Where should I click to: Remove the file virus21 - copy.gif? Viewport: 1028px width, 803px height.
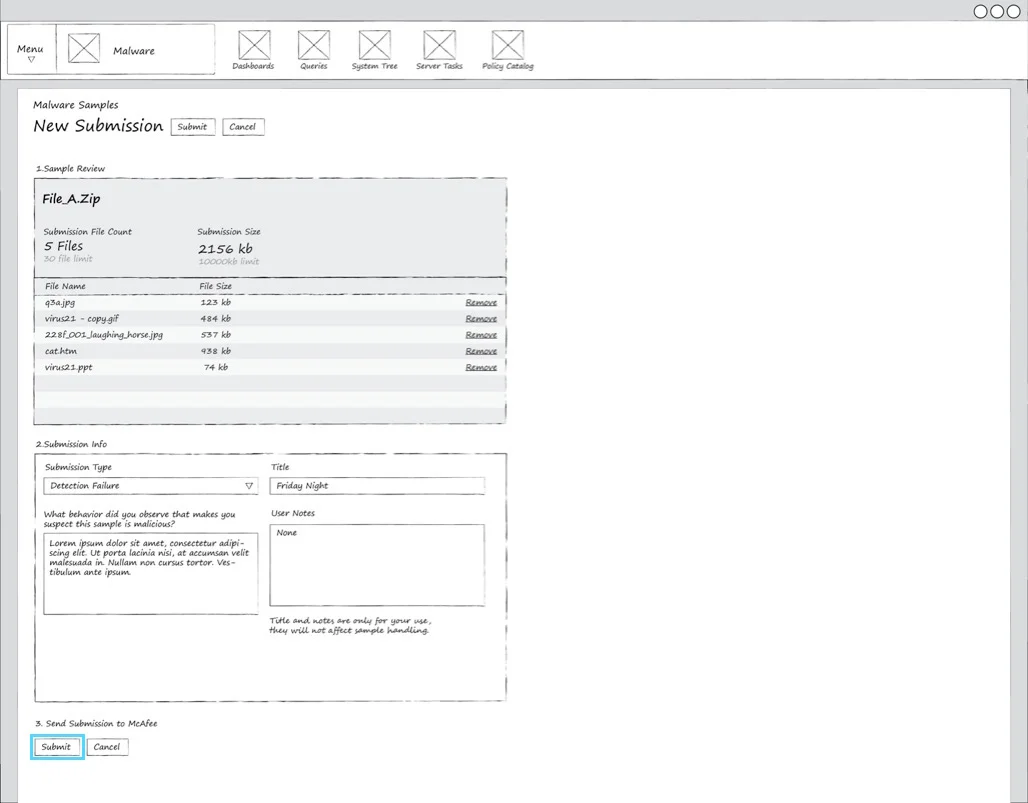(481, 319)
